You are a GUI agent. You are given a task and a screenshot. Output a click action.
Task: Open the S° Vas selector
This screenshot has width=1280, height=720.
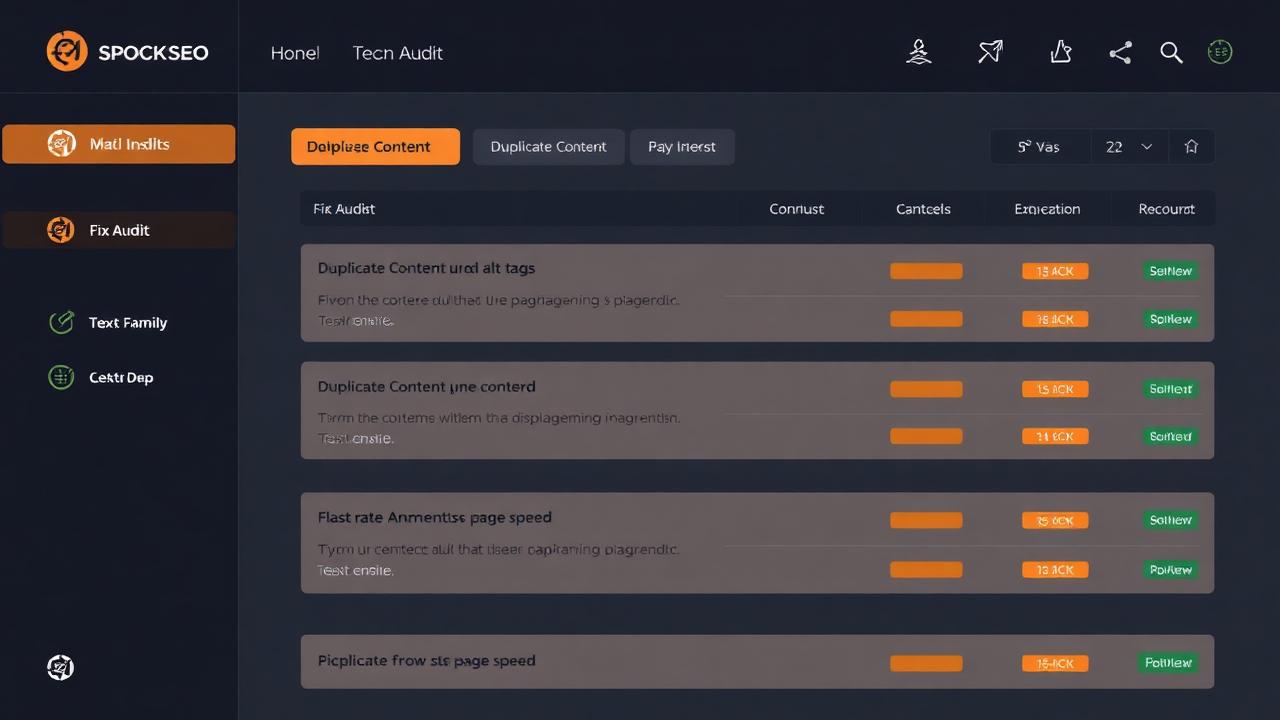pos(1039,146)
